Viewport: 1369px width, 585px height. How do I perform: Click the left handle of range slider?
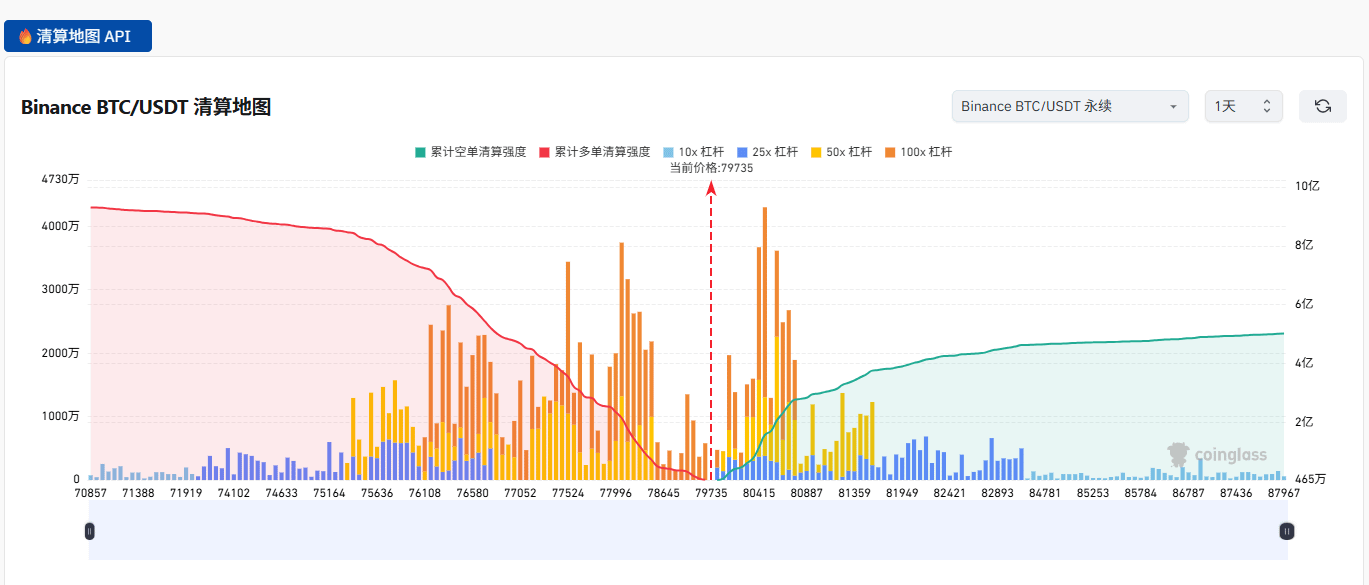(x=89, y=531)
